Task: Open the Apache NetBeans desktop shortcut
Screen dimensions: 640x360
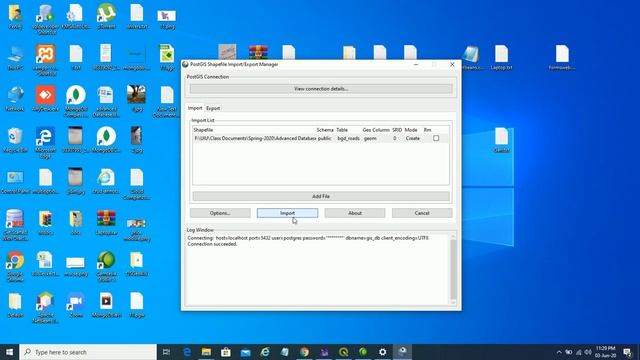Action: click(x=45, y=307)
